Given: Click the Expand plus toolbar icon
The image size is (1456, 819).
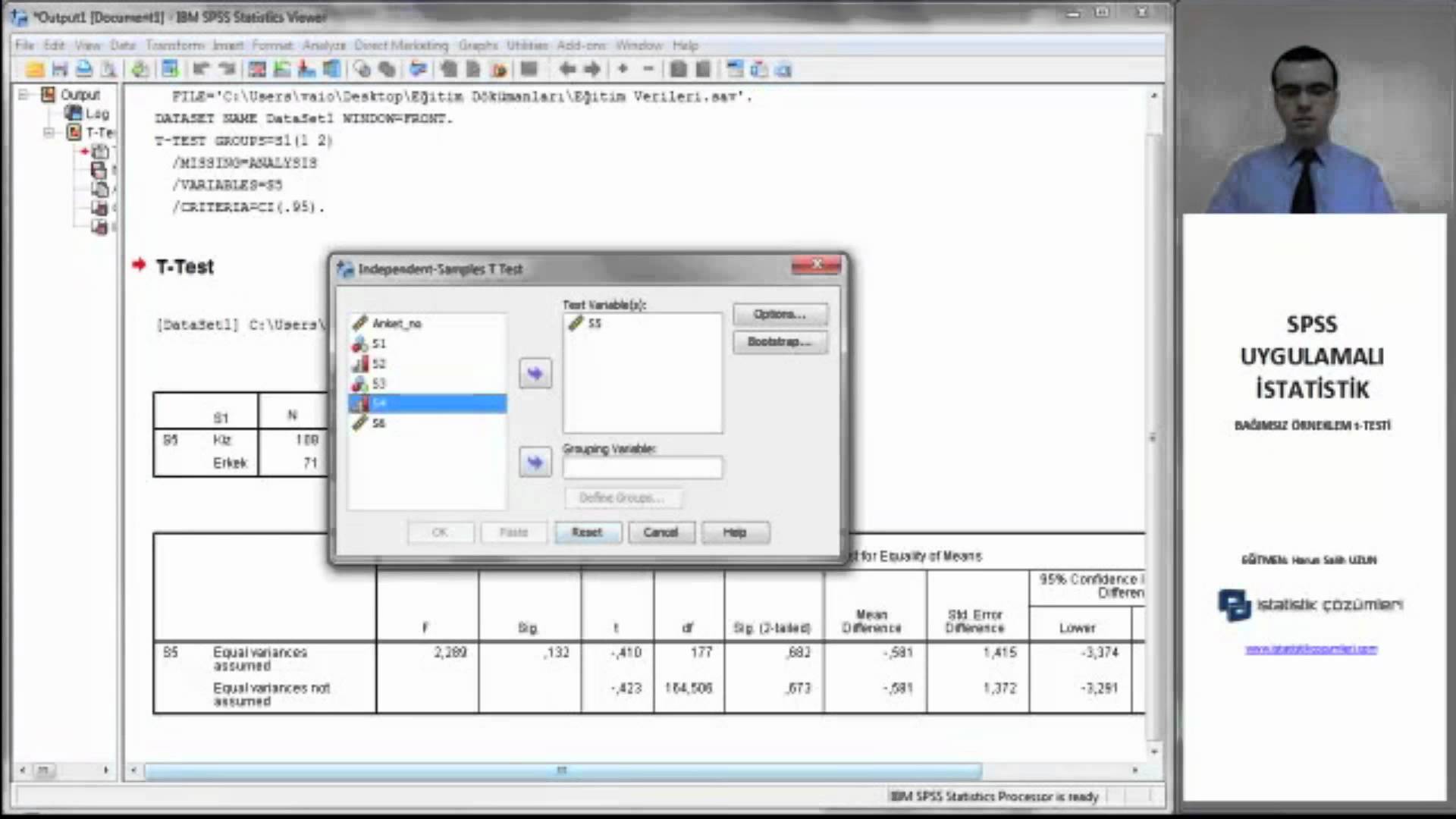Looking at the screenshot, I should point(623,70).
